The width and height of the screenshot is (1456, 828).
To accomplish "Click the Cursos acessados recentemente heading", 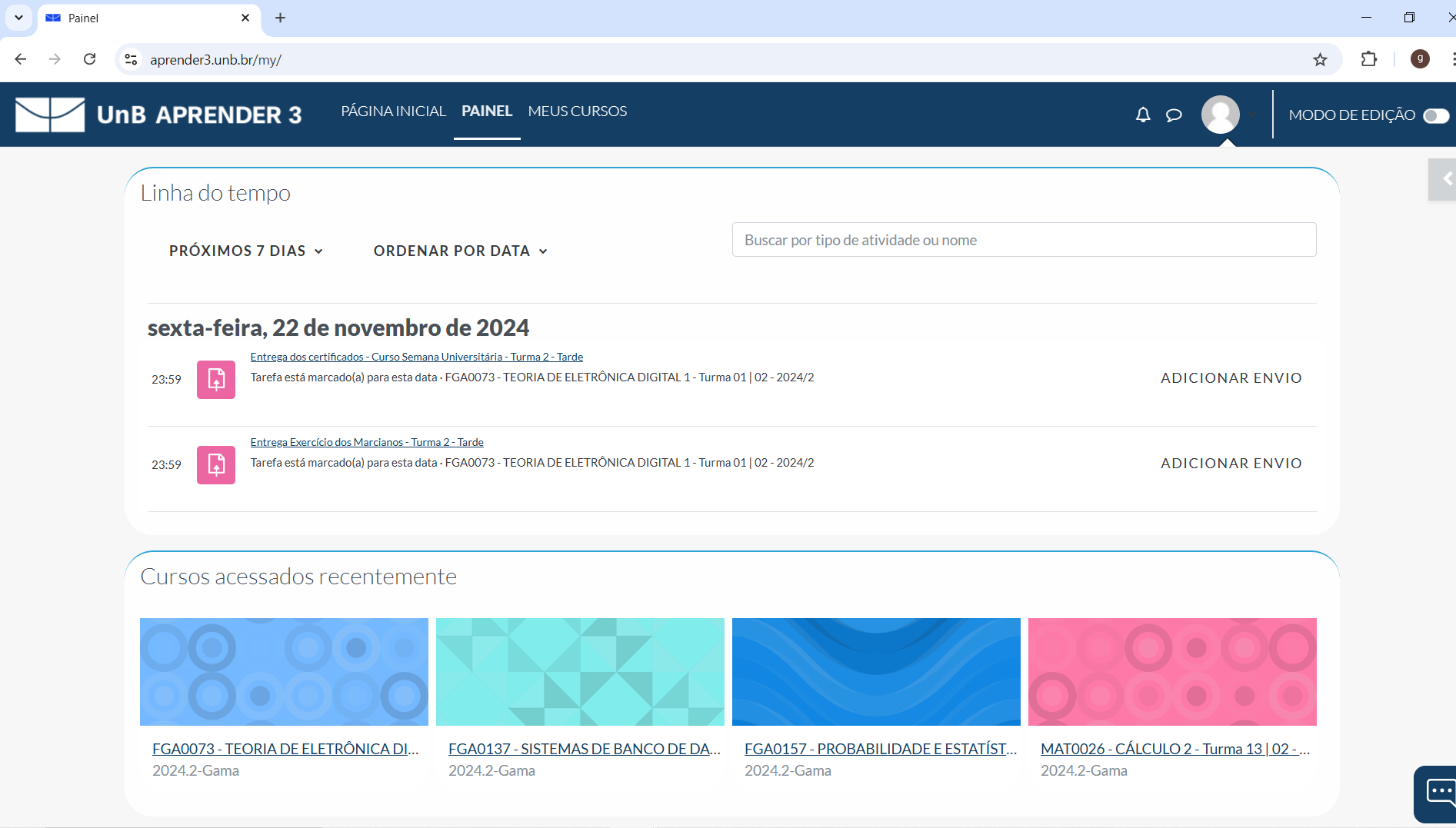I will pos(298,577).
